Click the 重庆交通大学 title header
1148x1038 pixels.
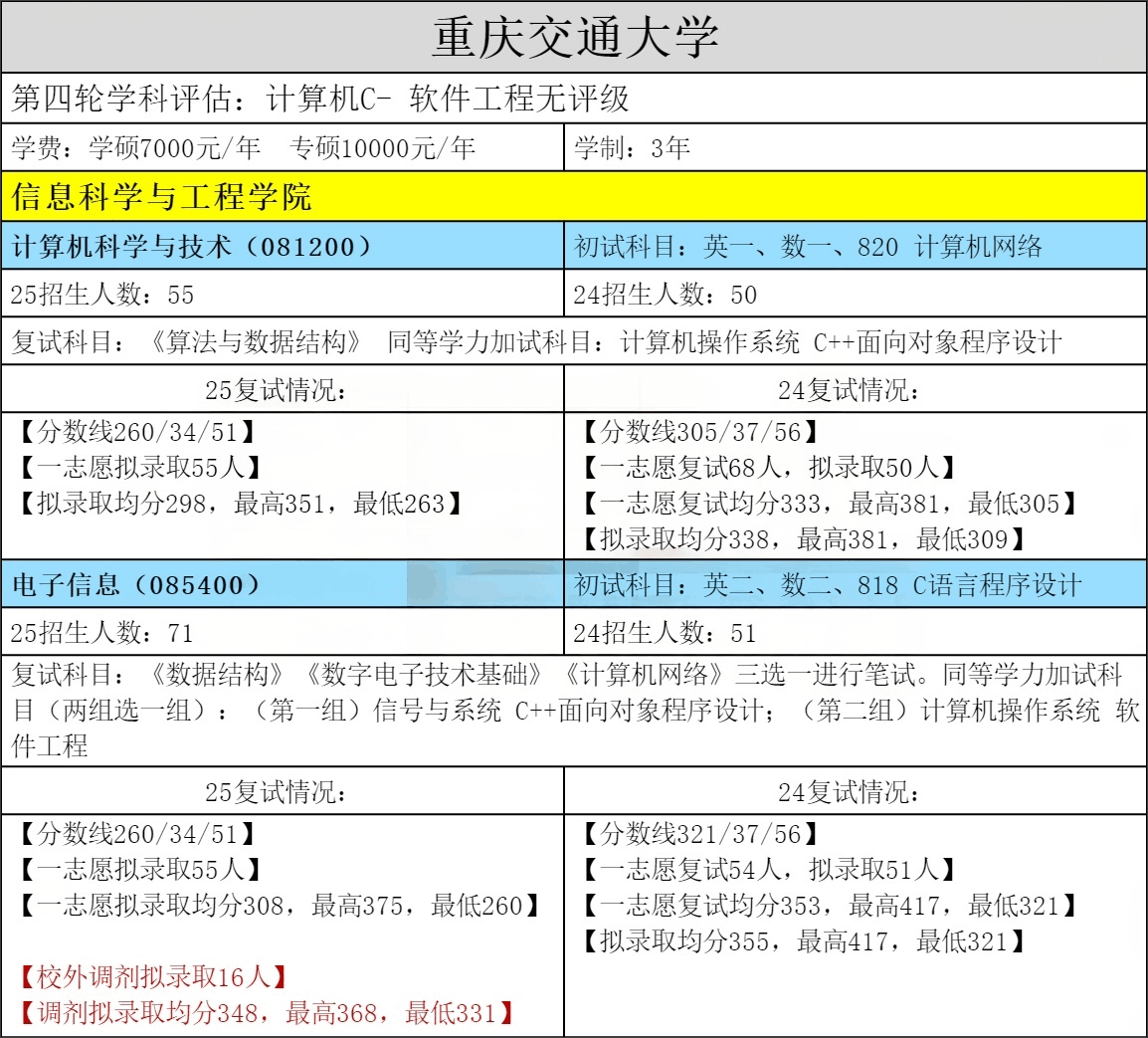click(x=574, y=37)
